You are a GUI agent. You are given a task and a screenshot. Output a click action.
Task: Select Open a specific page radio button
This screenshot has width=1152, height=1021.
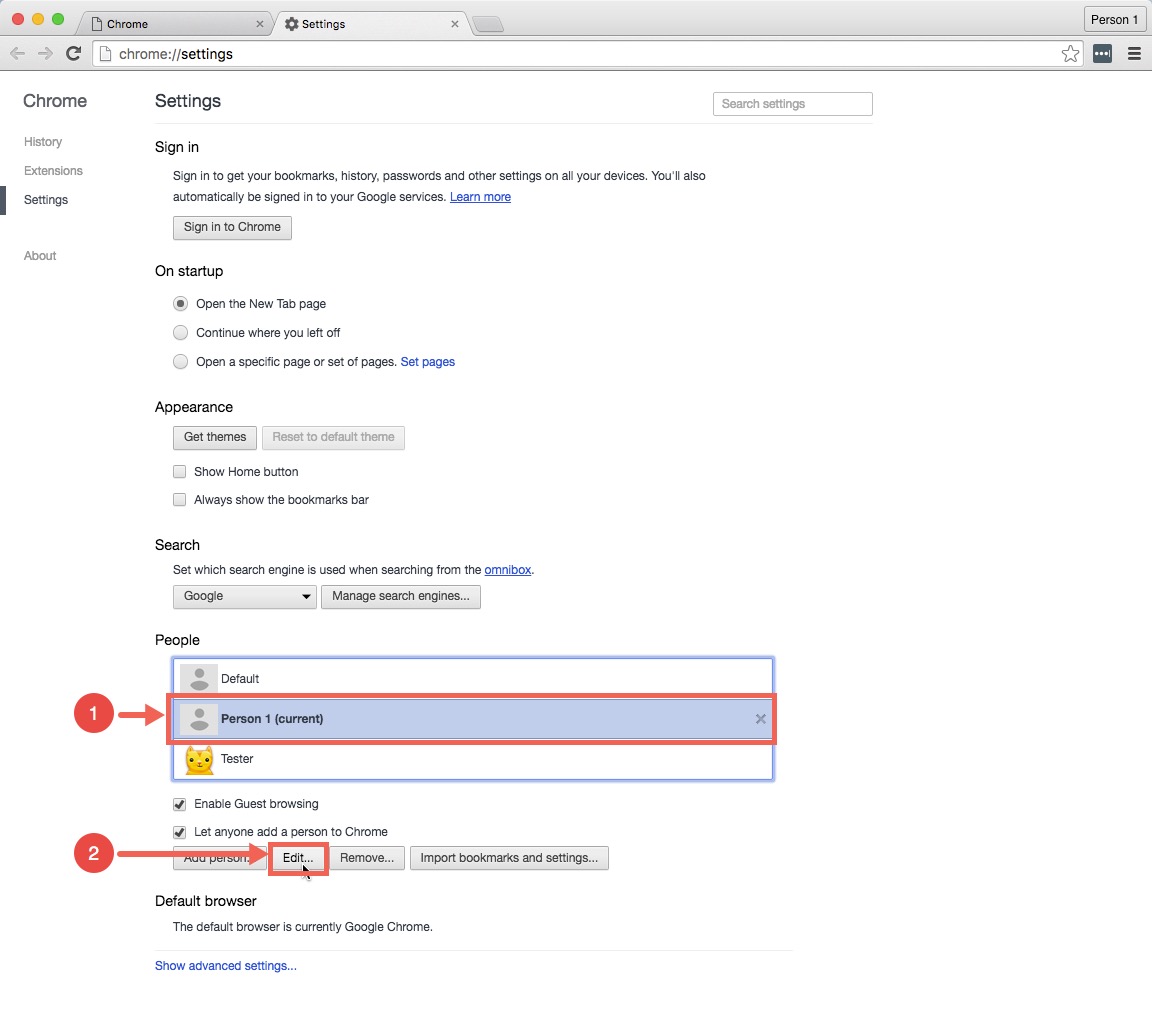coord(180,361)
